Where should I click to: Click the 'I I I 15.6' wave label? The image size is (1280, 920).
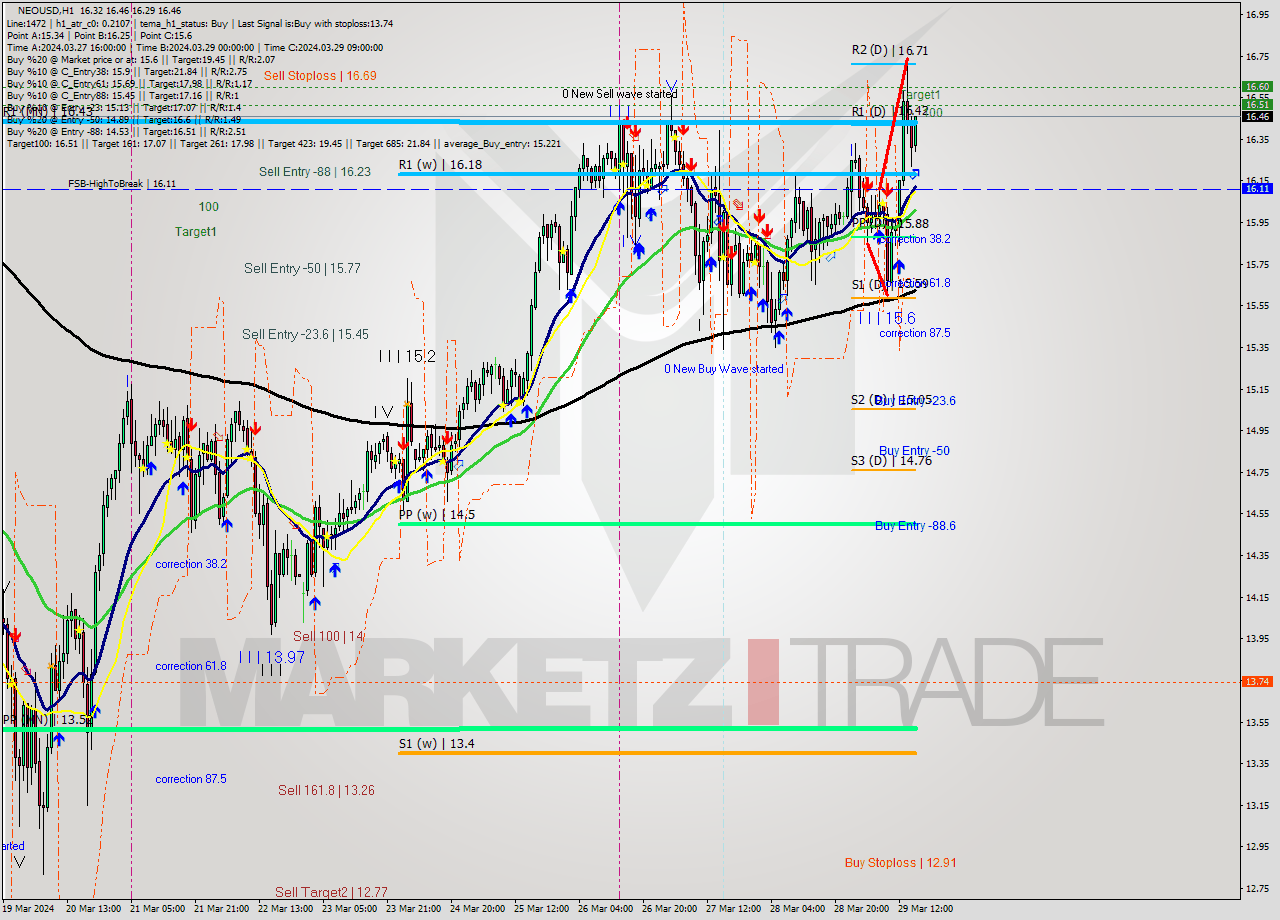pos(886,318)
